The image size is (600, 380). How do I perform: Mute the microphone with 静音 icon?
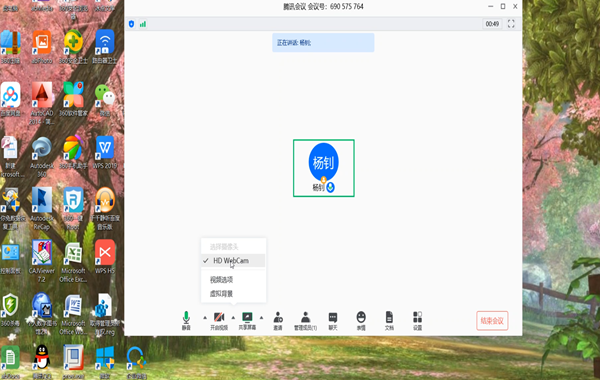(x=186, y=320)
